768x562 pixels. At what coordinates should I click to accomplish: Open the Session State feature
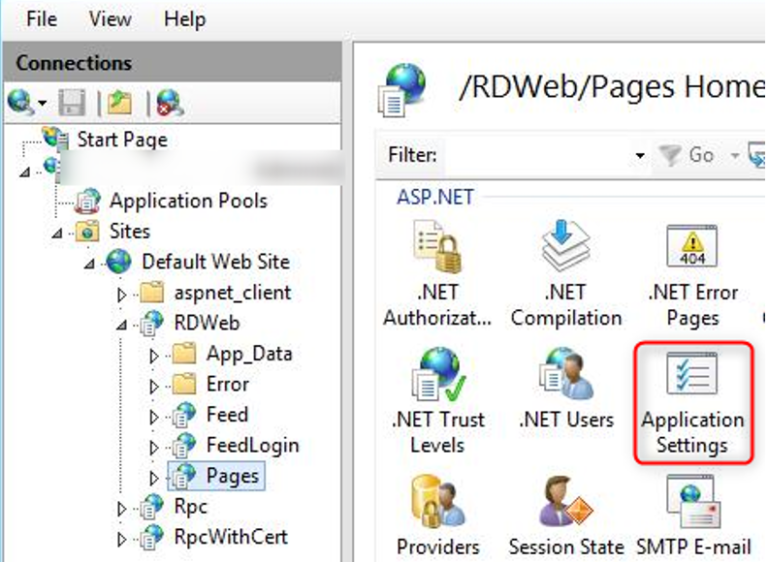point(566,516)
